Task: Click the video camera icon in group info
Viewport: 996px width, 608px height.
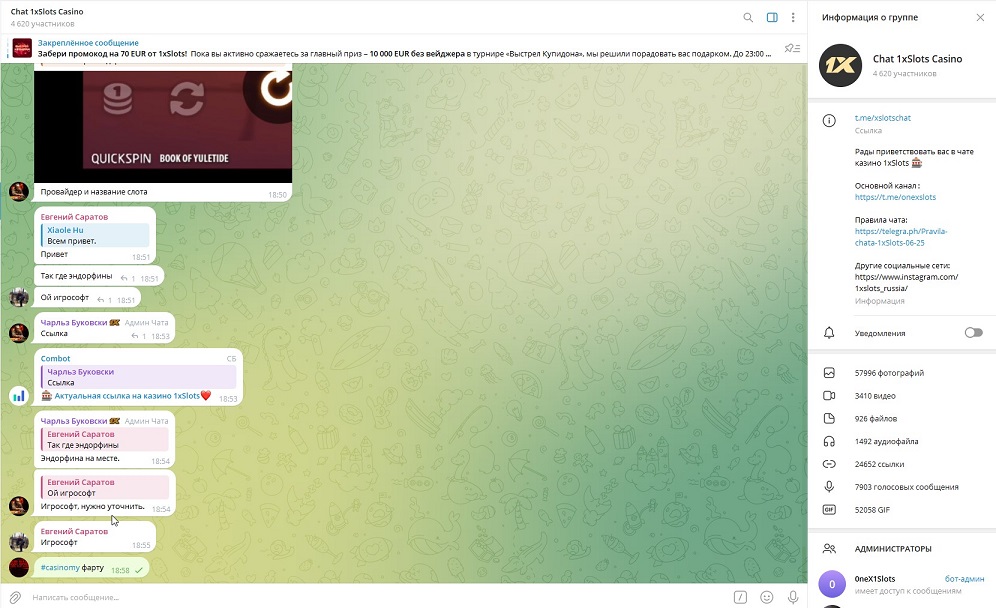Action: [829, 396]
